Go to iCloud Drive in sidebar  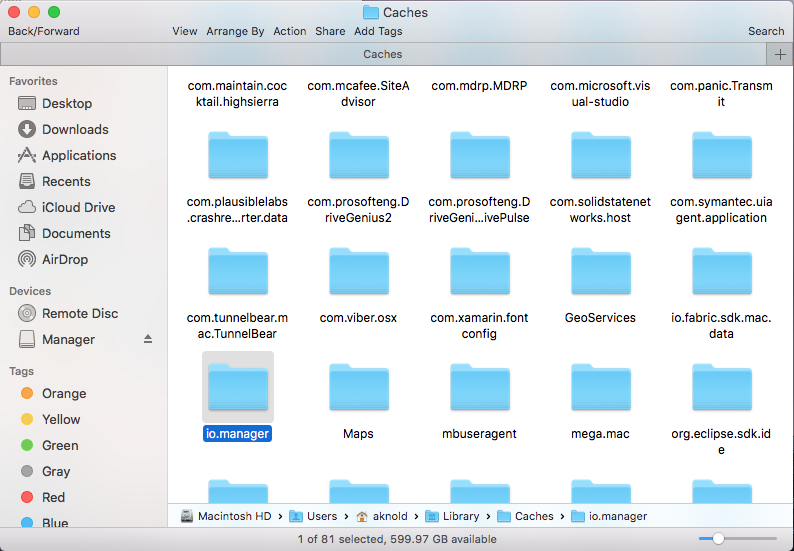(x=78, y=207)
